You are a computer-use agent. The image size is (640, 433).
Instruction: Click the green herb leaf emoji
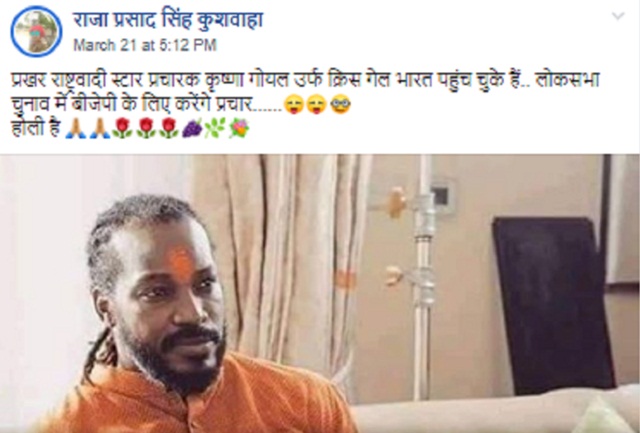click(x=215, y=129)
